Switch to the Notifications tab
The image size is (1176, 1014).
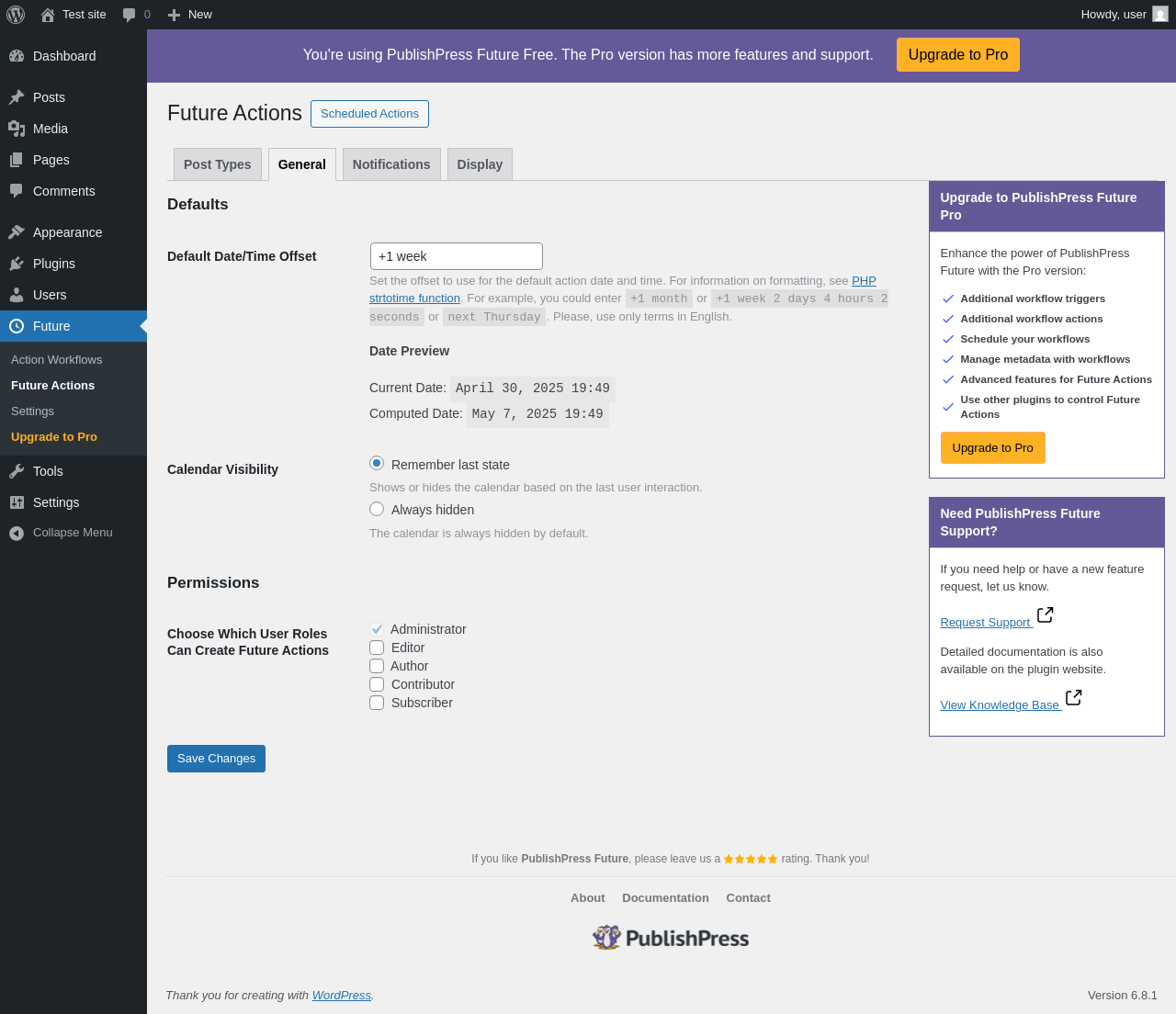click(391, 164)
